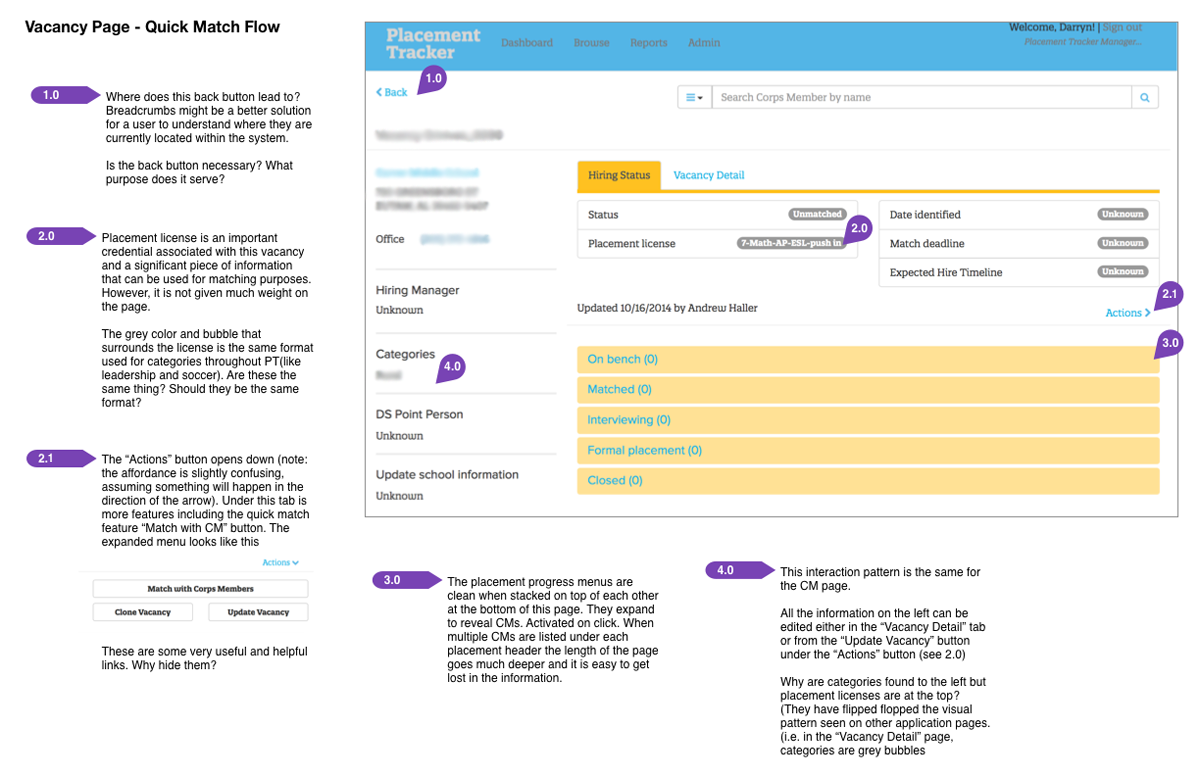The width and height of the screenshot is (1200, 776).
Task: Switch to the Vacancy Detail tab
Action: 709,175
